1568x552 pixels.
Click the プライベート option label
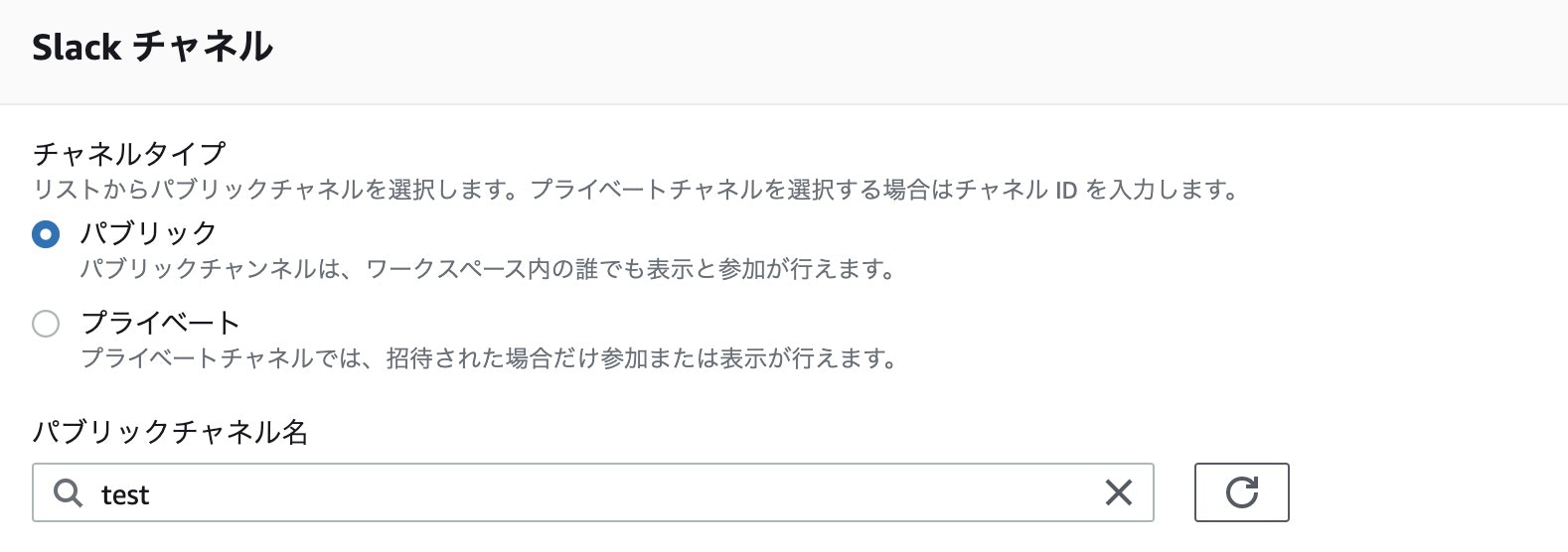[x=160, y=323]
